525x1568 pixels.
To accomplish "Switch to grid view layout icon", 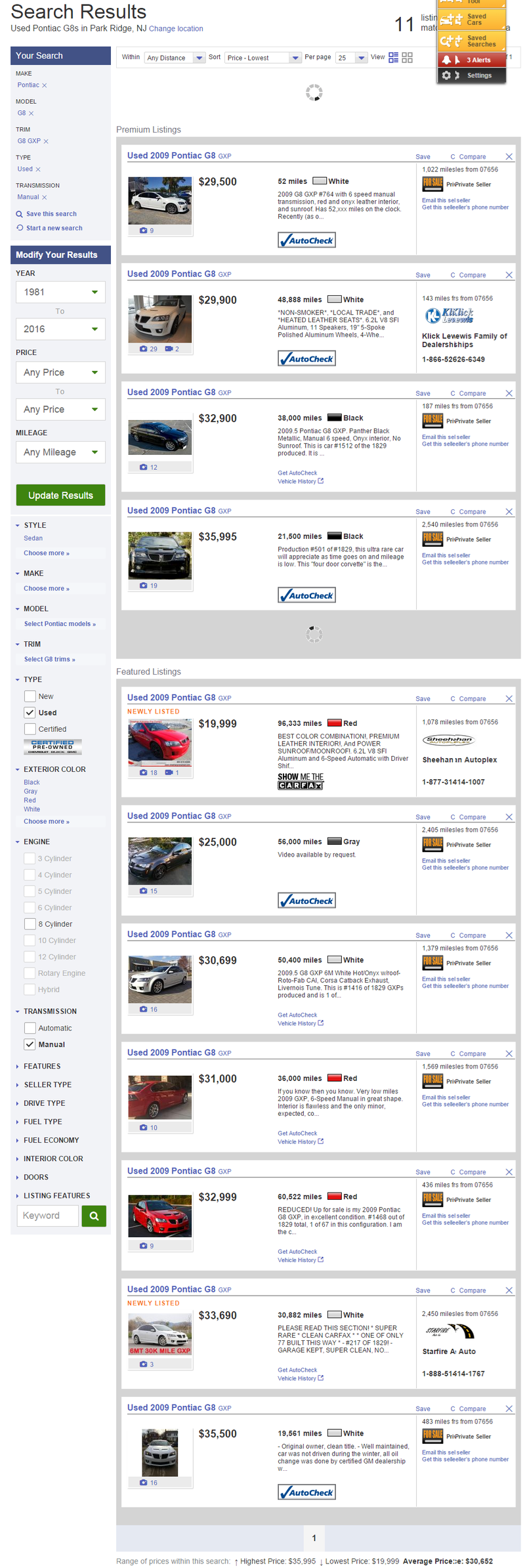I will [x=408, y=58].
